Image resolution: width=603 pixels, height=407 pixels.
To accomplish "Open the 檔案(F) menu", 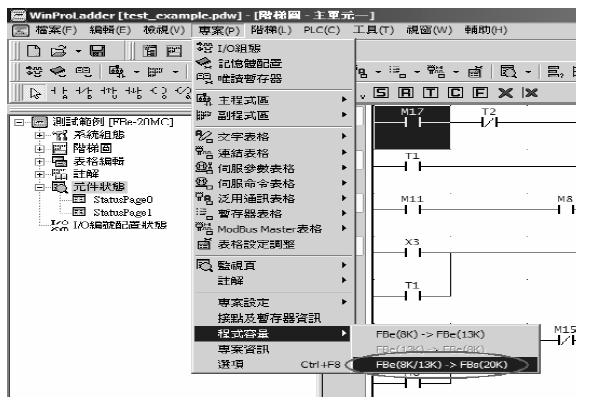I will click(x=57, y=30).
